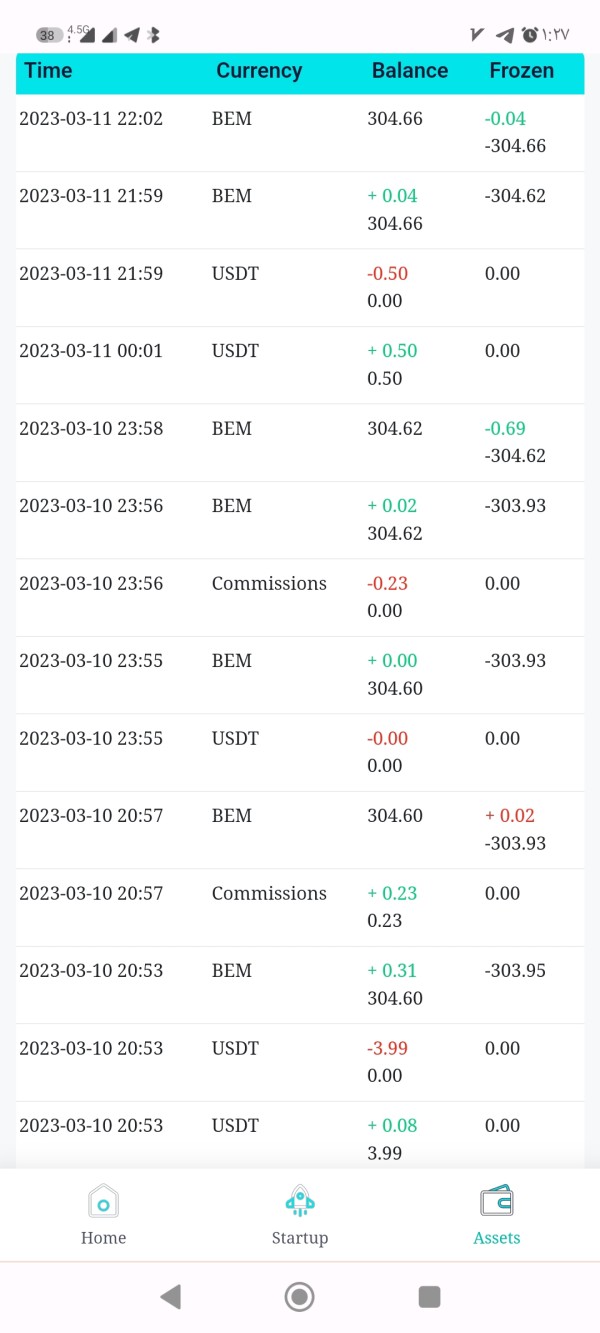Tap the Home house icon
Screen dimensions: 600x1333
[x=103, y=1200]
